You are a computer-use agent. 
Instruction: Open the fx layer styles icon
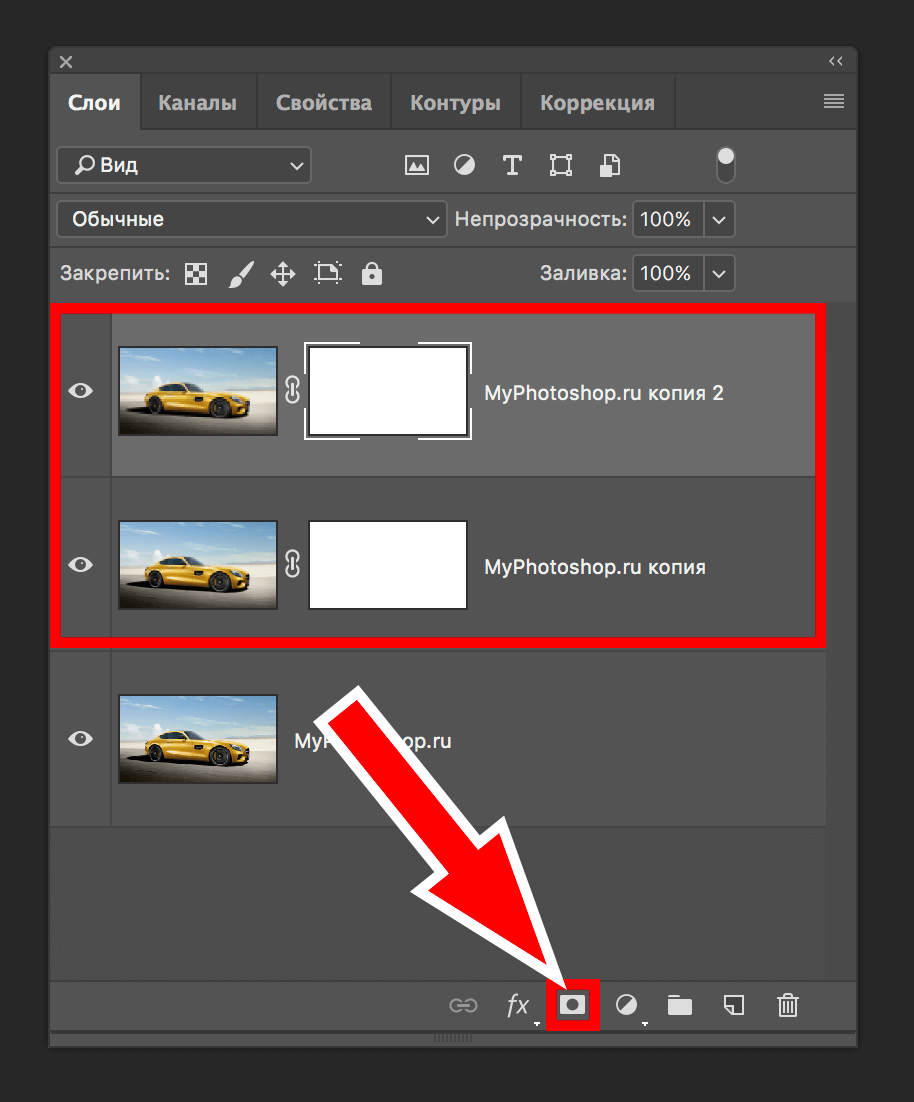coord(517,1006)
